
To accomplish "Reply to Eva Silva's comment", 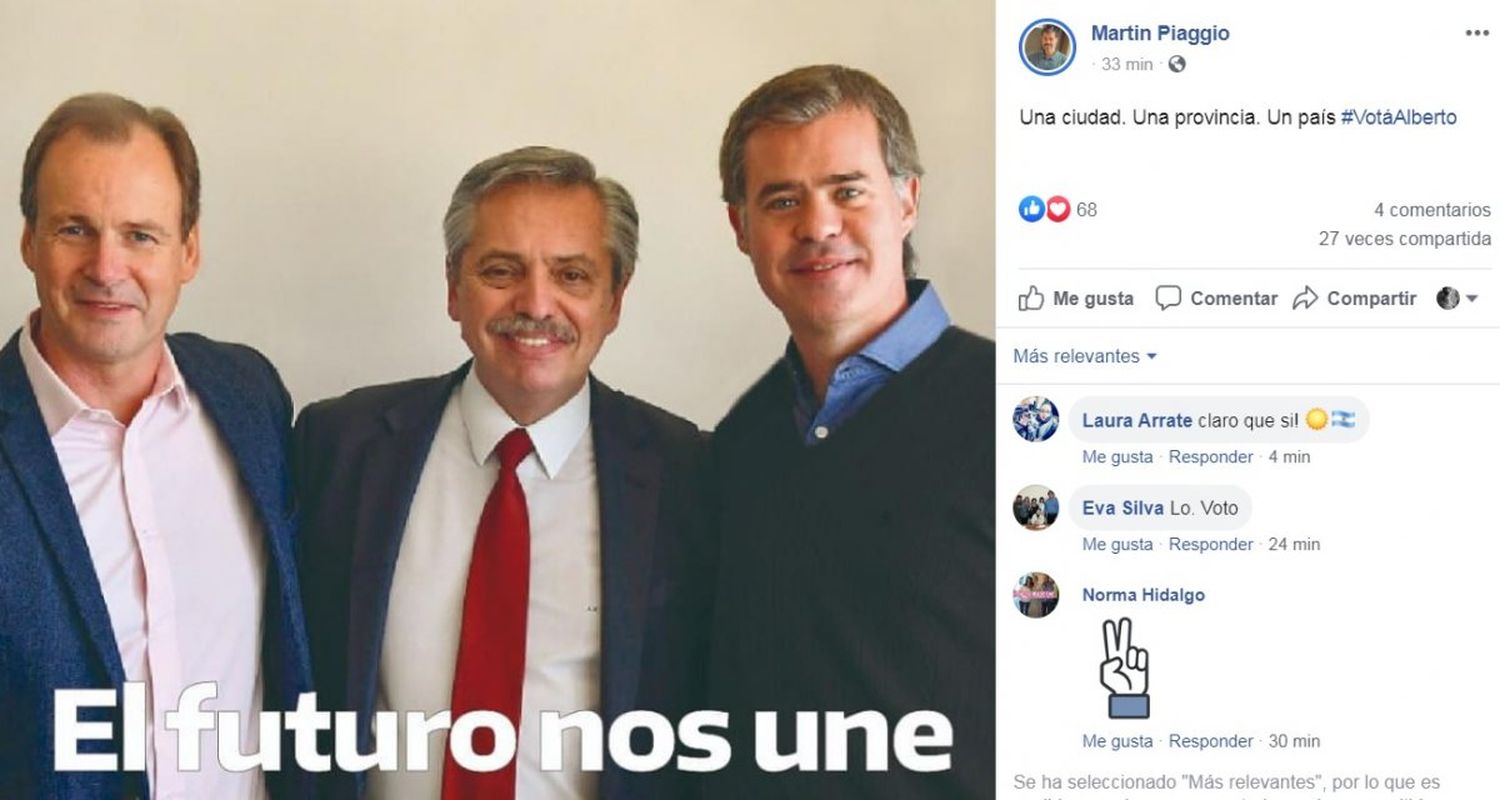I will point(1210,545).
